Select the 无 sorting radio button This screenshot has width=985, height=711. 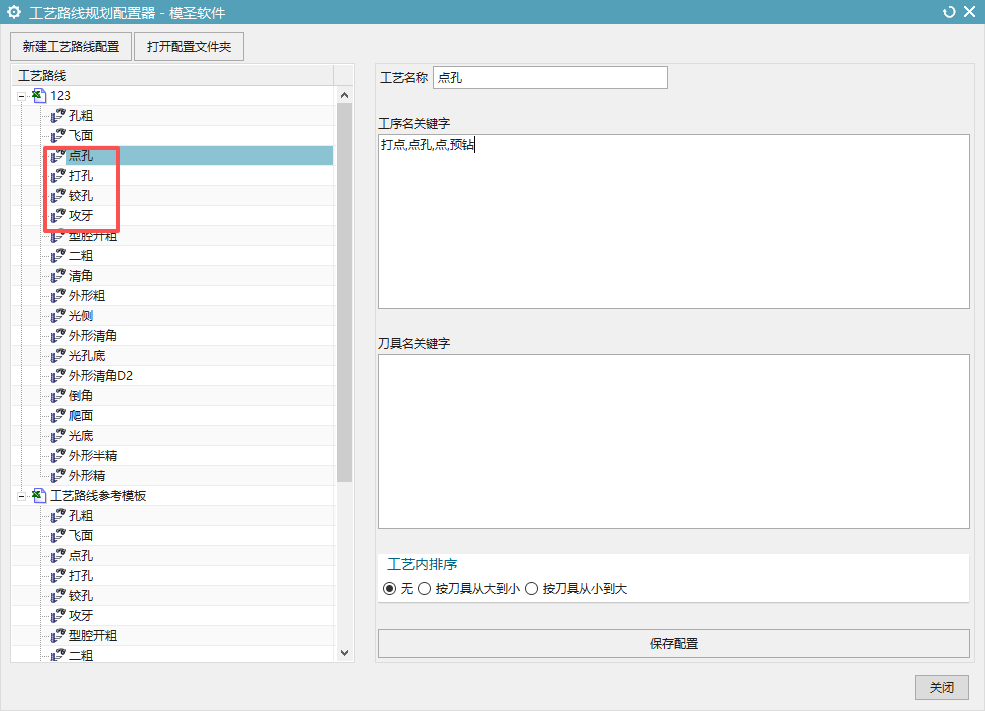point(389,589)
